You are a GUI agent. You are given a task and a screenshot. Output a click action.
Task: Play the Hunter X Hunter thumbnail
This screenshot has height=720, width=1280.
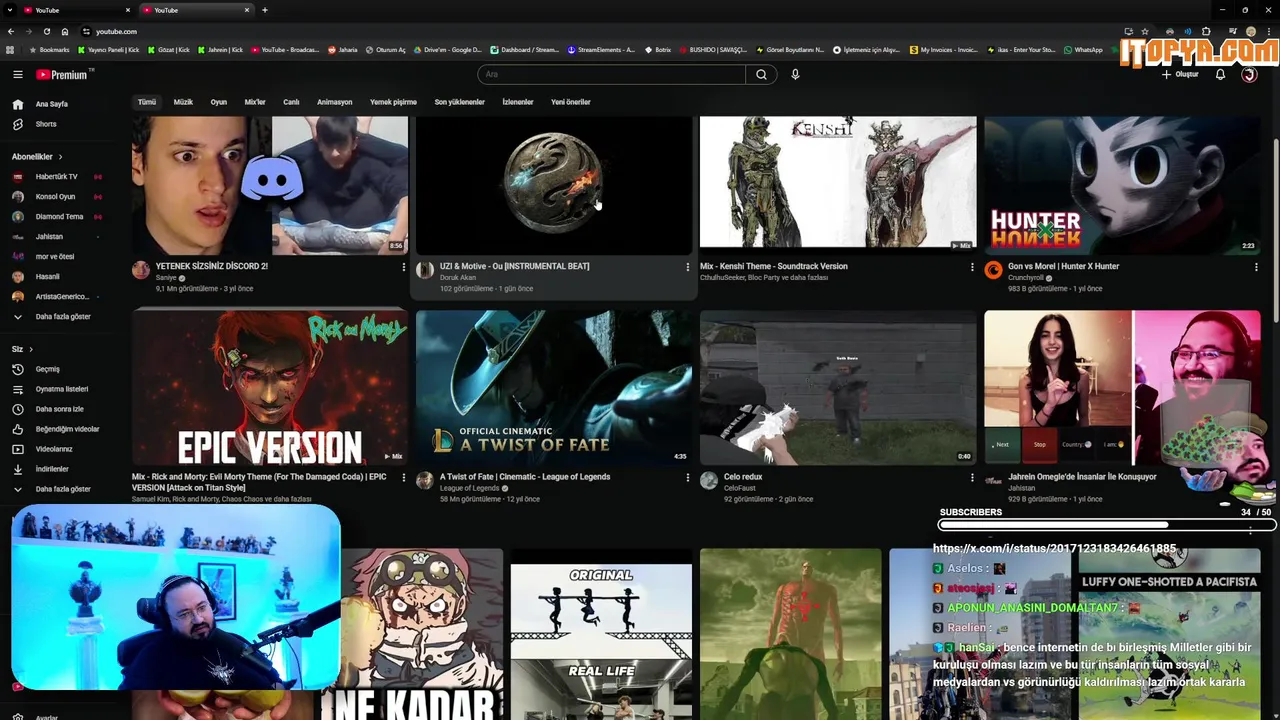tap(1122, 185)
